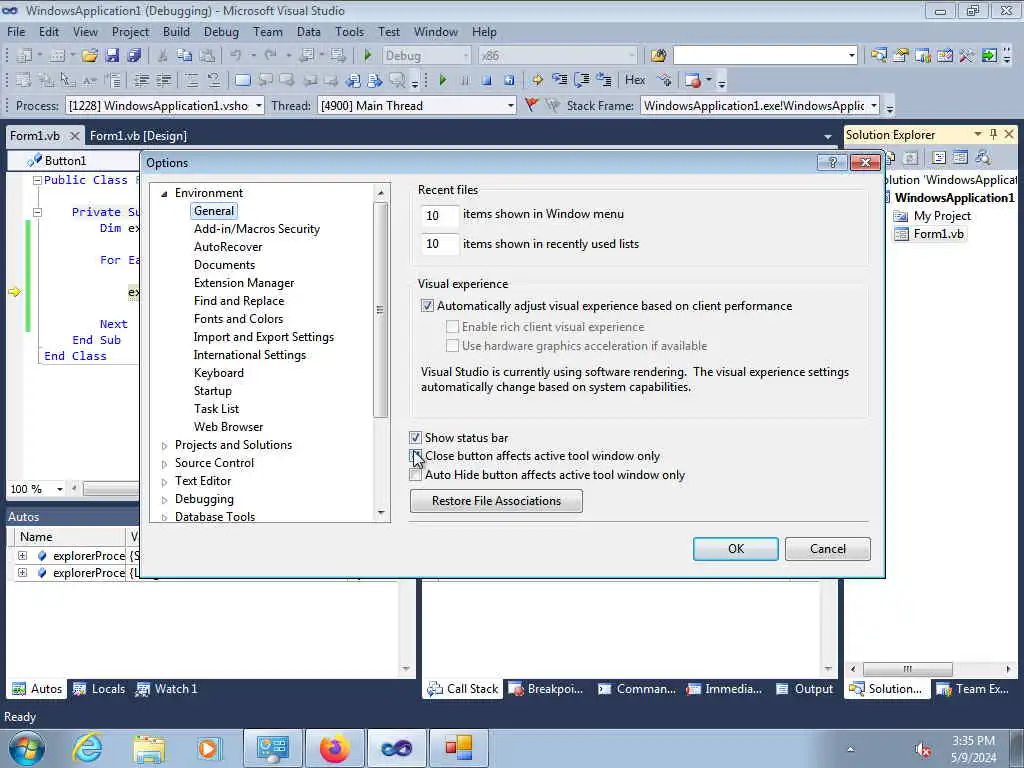
Task: Switch to the Locals tab
Action: (99, 688)
